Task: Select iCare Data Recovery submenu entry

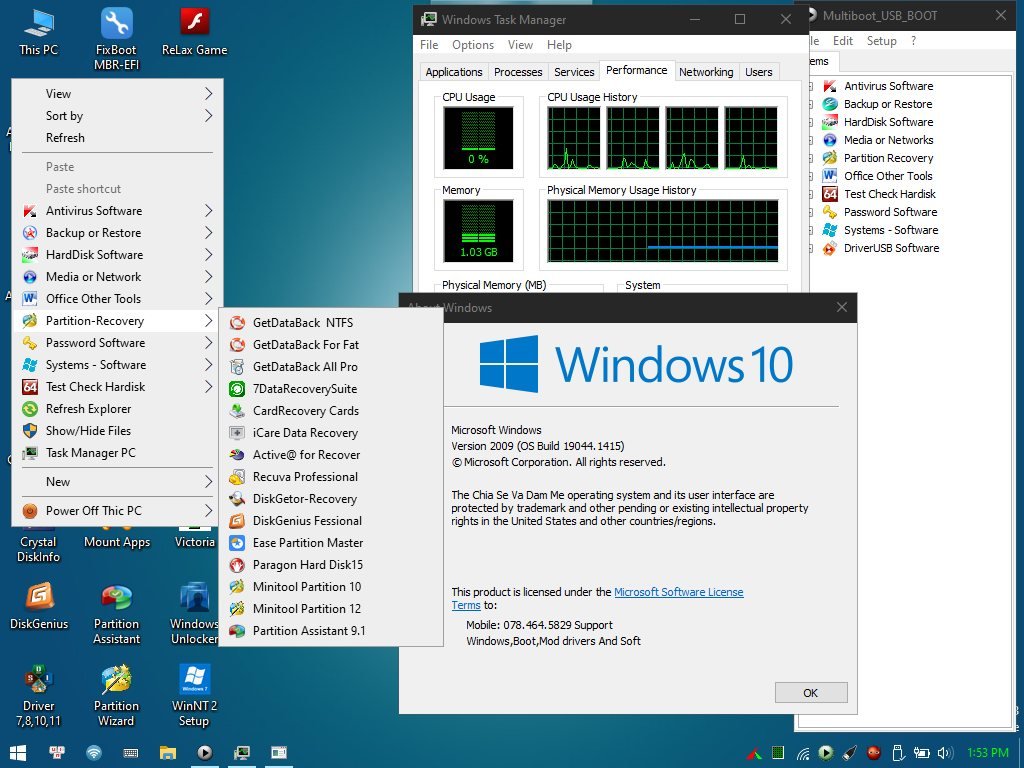Action: [x=331, y=433]
